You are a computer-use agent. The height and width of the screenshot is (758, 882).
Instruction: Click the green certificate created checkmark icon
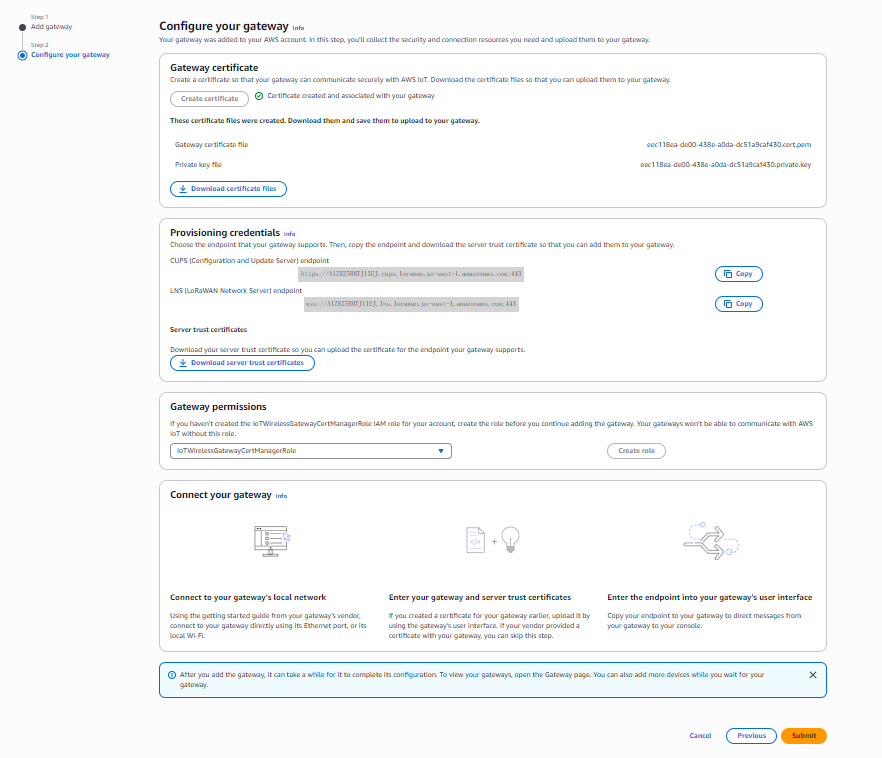coord(259,96)
